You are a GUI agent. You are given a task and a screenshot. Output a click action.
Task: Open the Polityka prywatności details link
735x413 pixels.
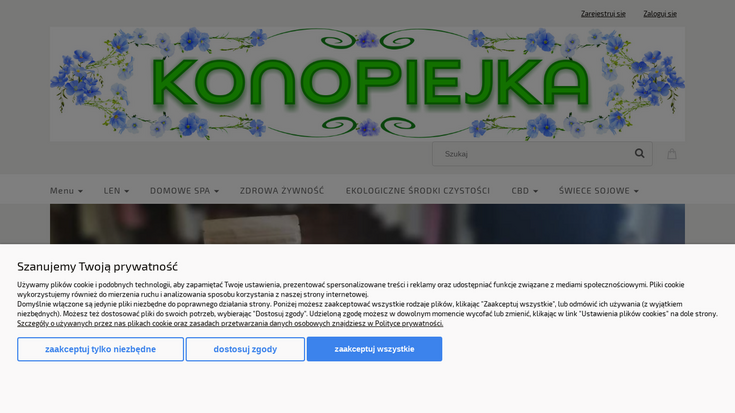coord(230,323)
